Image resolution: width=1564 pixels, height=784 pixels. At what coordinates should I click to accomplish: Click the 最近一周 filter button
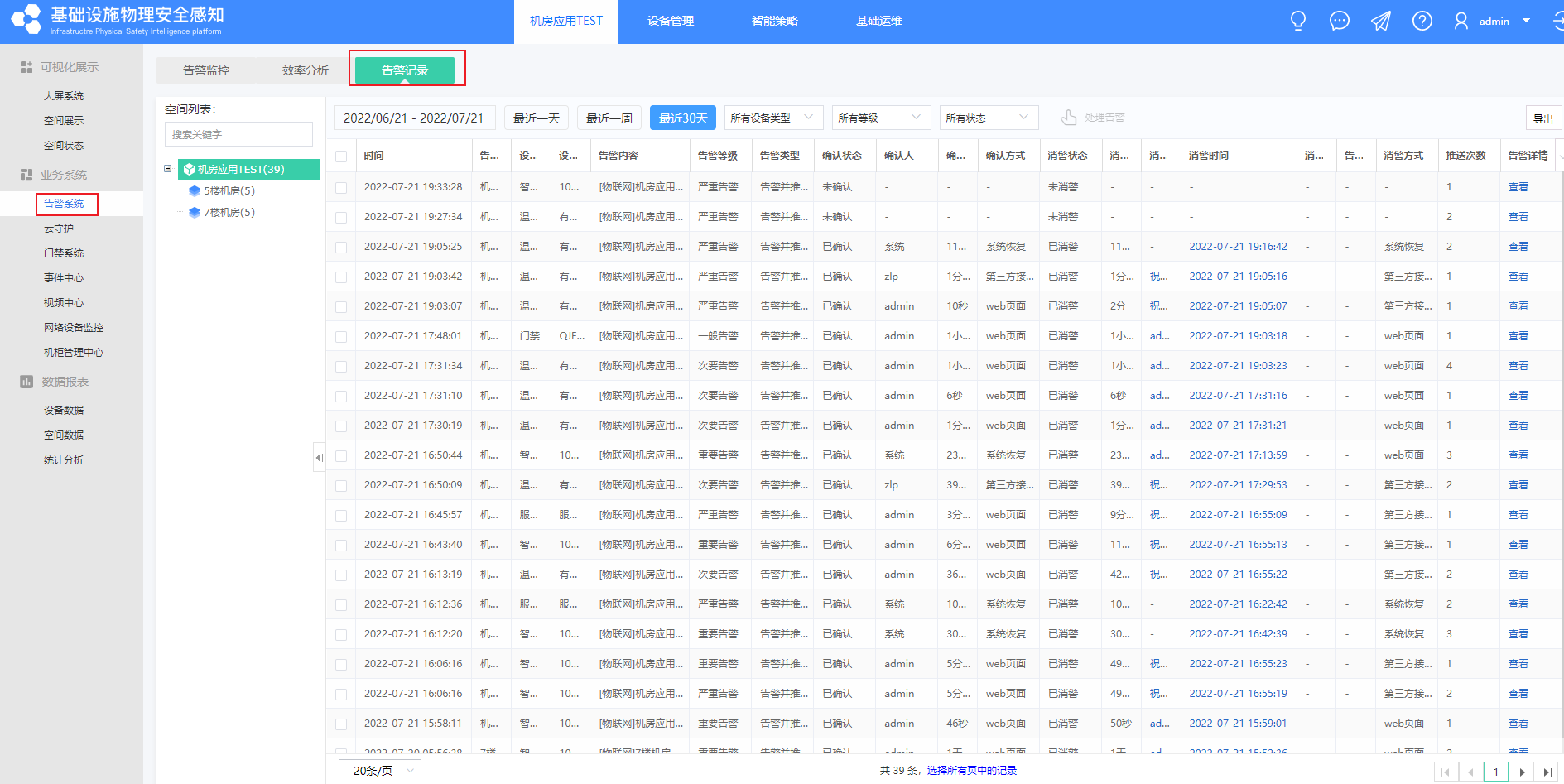[609, 118]
